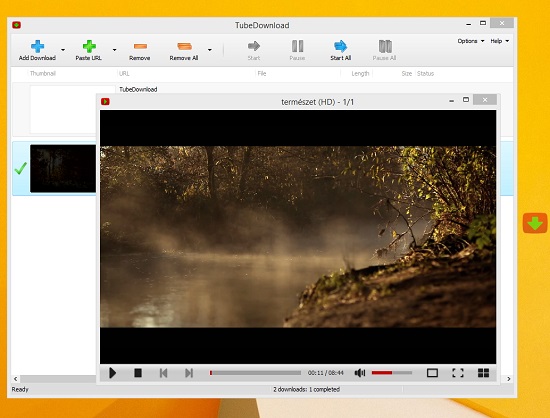The width and height of the screenshot is (550, 418).
Task: Click the floating orange download arrow widget
Action: [535, 223]
